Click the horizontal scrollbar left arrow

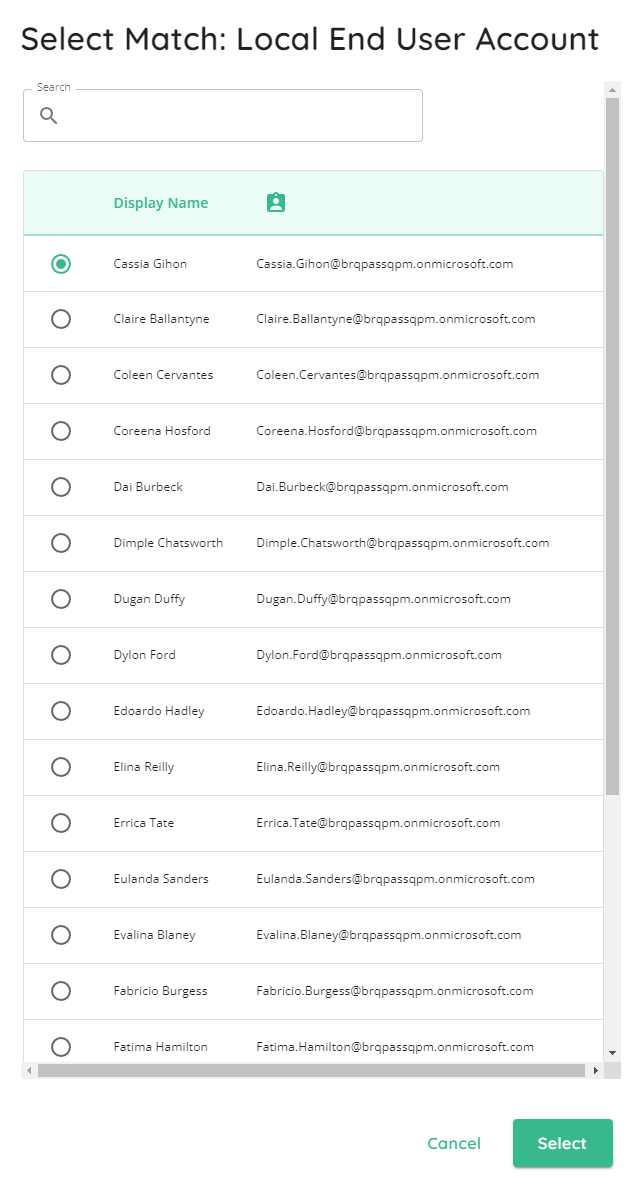tap(29, 1070)
